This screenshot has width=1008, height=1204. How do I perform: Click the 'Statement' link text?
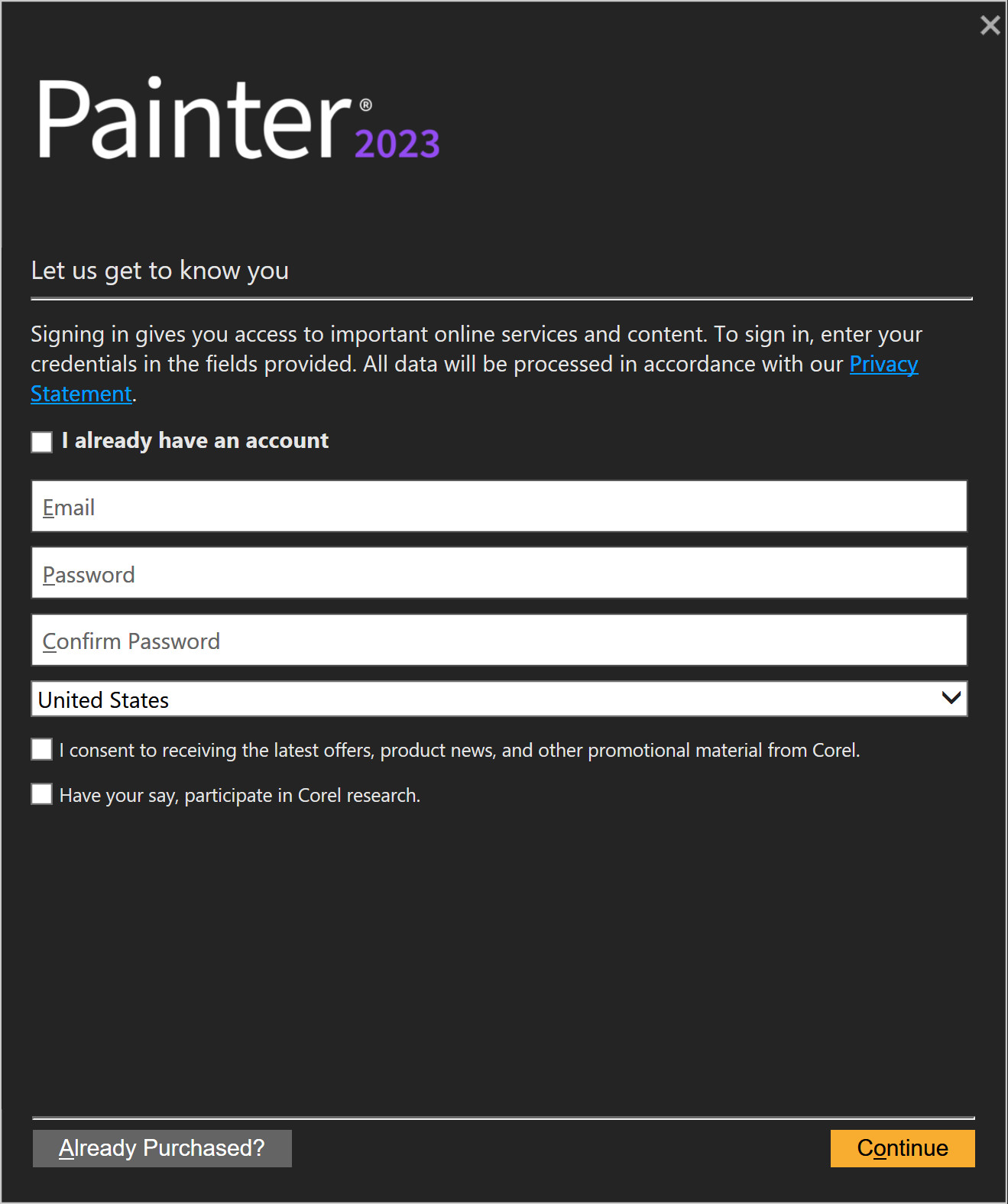[x=81, y=394]
